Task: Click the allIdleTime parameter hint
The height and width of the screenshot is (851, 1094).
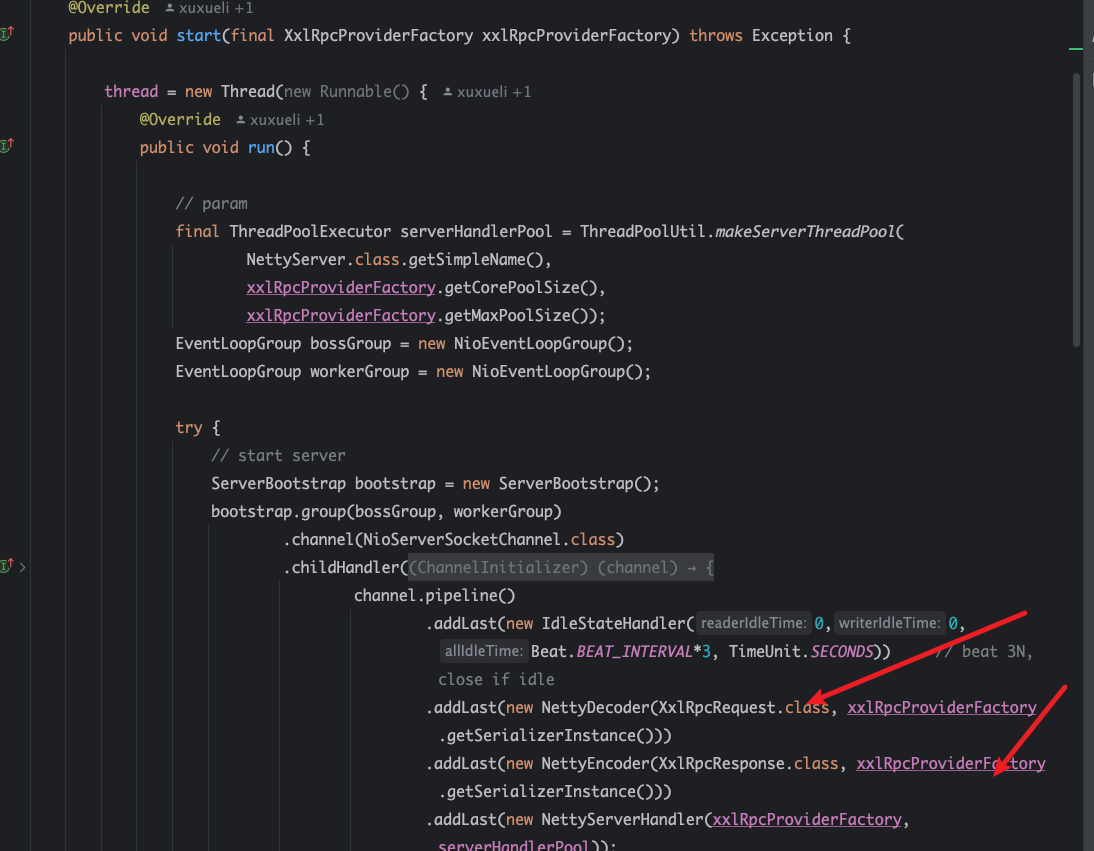Action: [x=483, y=652]
